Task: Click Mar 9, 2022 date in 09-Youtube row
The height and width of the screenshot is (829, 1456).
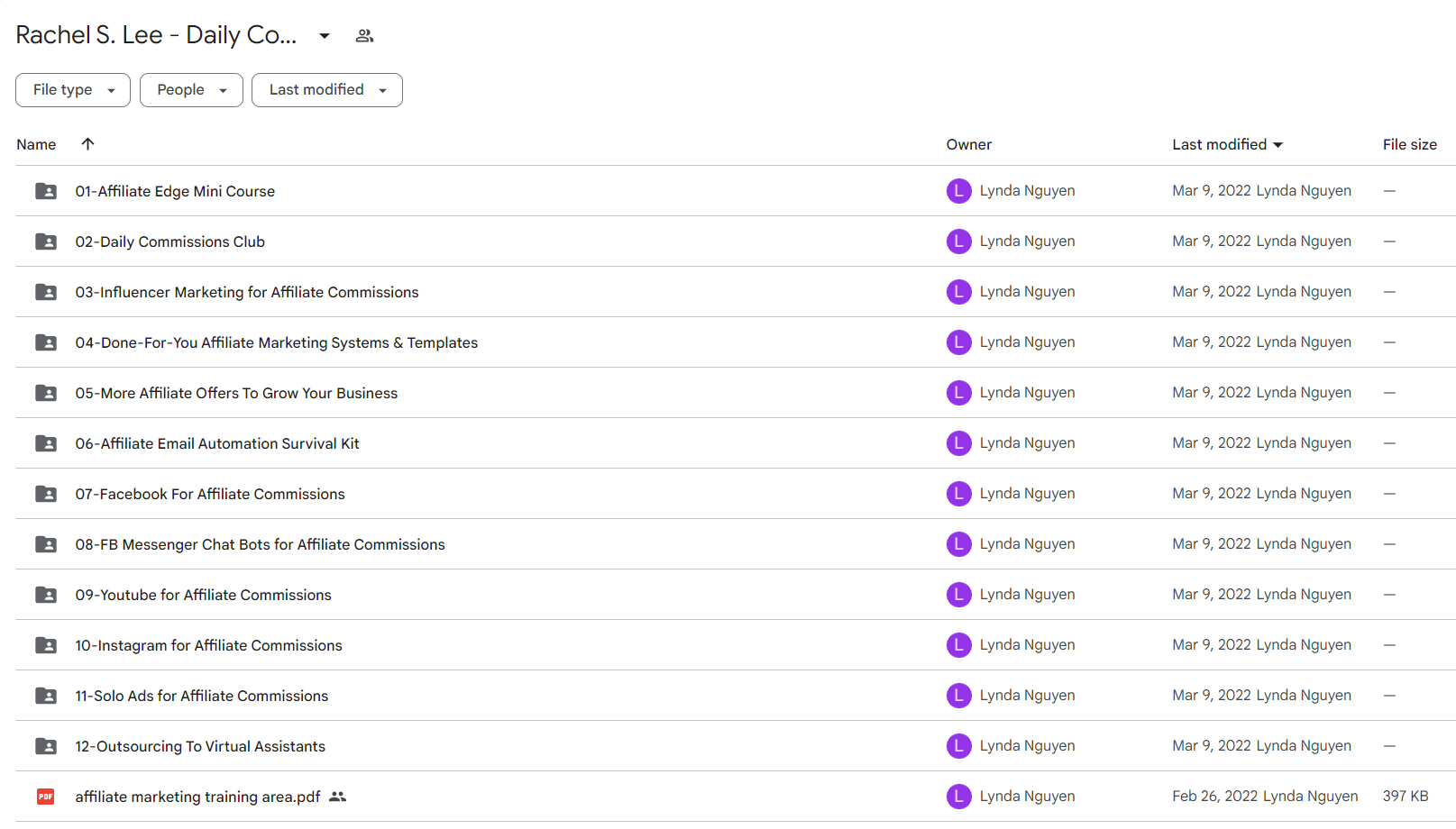Action: [x=1212, y=595]
